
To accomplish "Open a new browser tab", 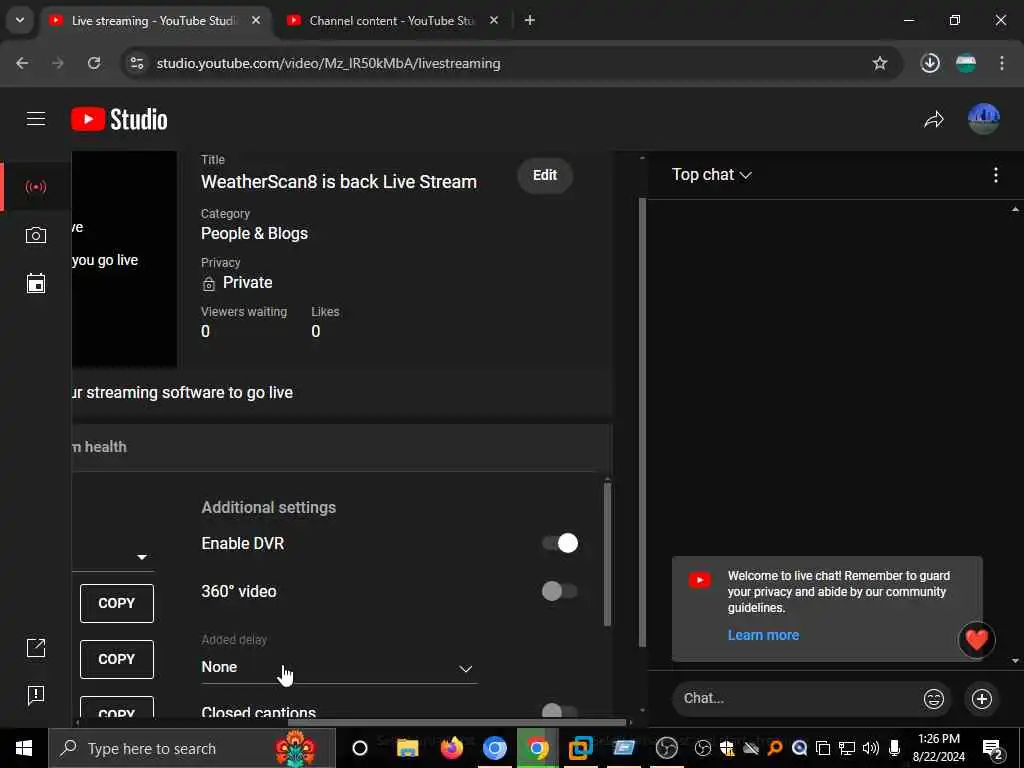I will pyautogui.click(x=530, y=20).
